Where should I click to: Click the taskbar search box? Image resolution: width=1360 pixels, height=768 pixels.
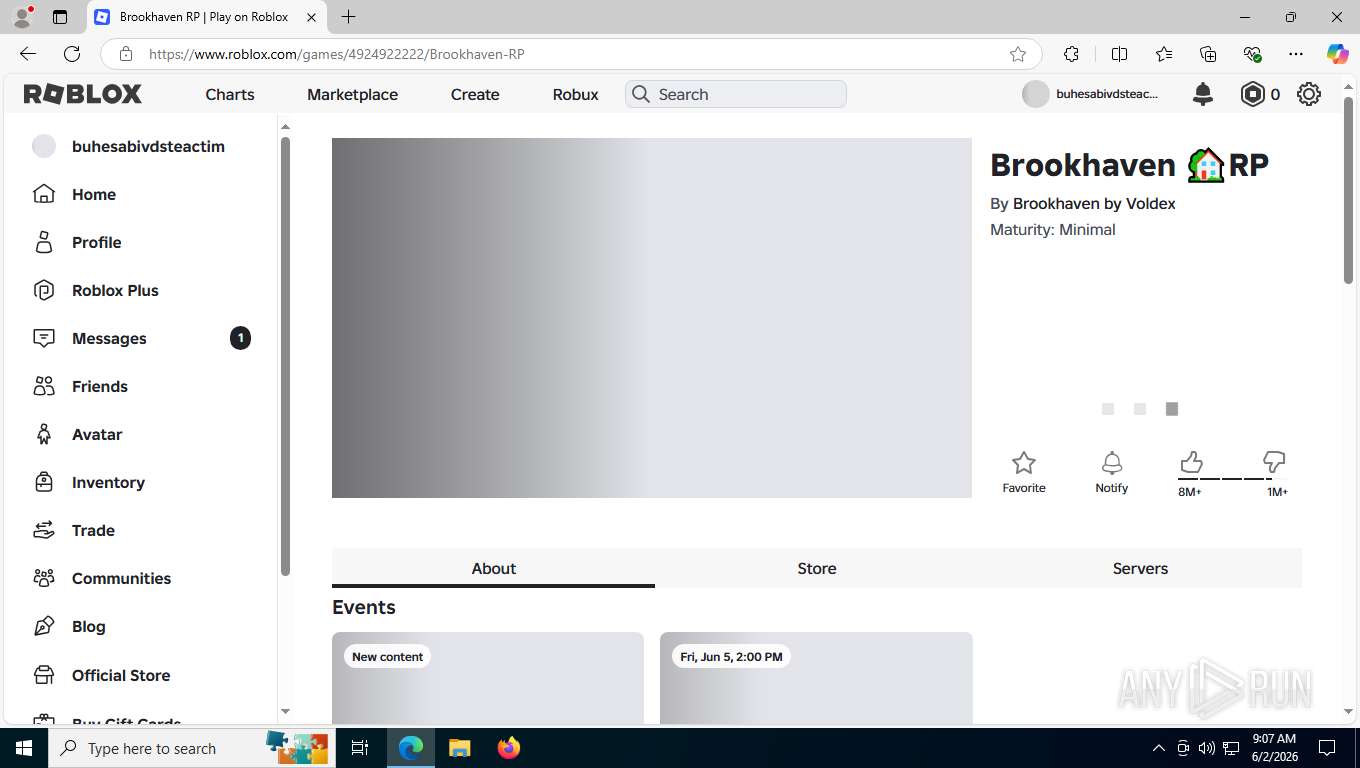(x=190, y=748)
